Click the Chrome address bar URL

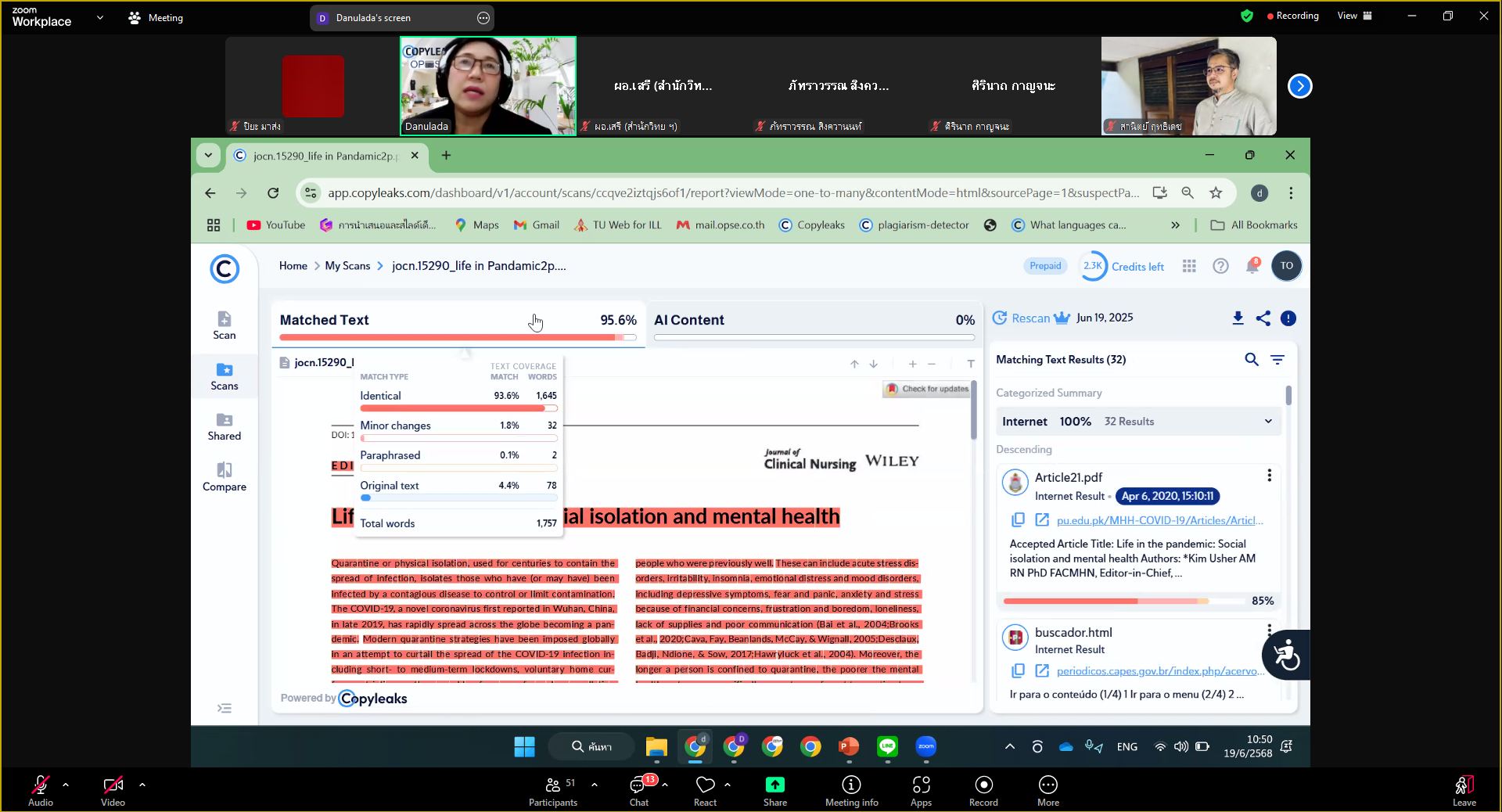(x=733, y=192)
